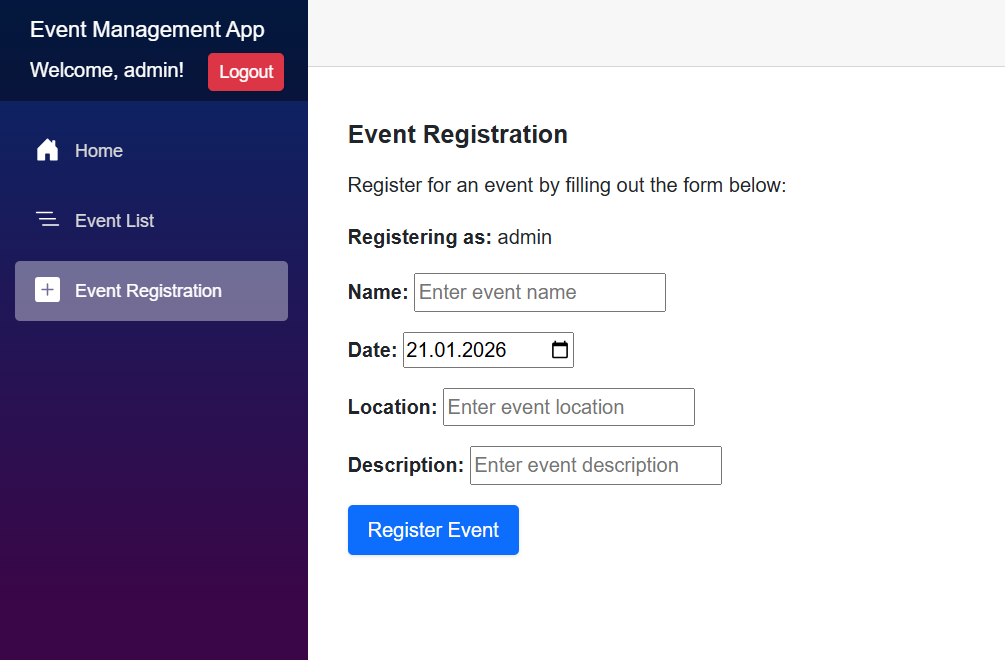1005x660 pixels.
Task: Click the house icon above Event List
Action: coord(47,150)
